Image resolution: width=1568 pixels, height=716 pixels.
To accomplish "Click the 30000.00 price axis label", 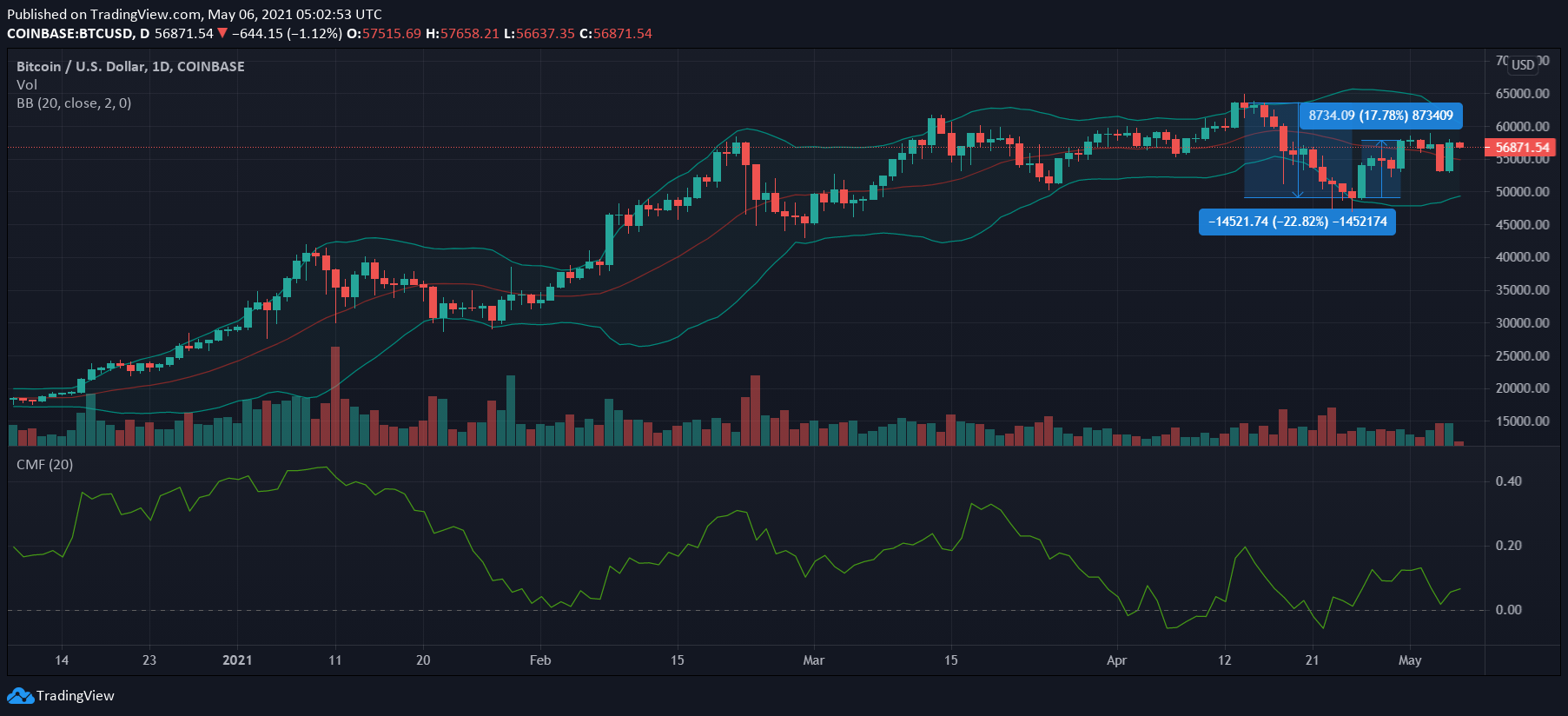I will point(1522,323).
